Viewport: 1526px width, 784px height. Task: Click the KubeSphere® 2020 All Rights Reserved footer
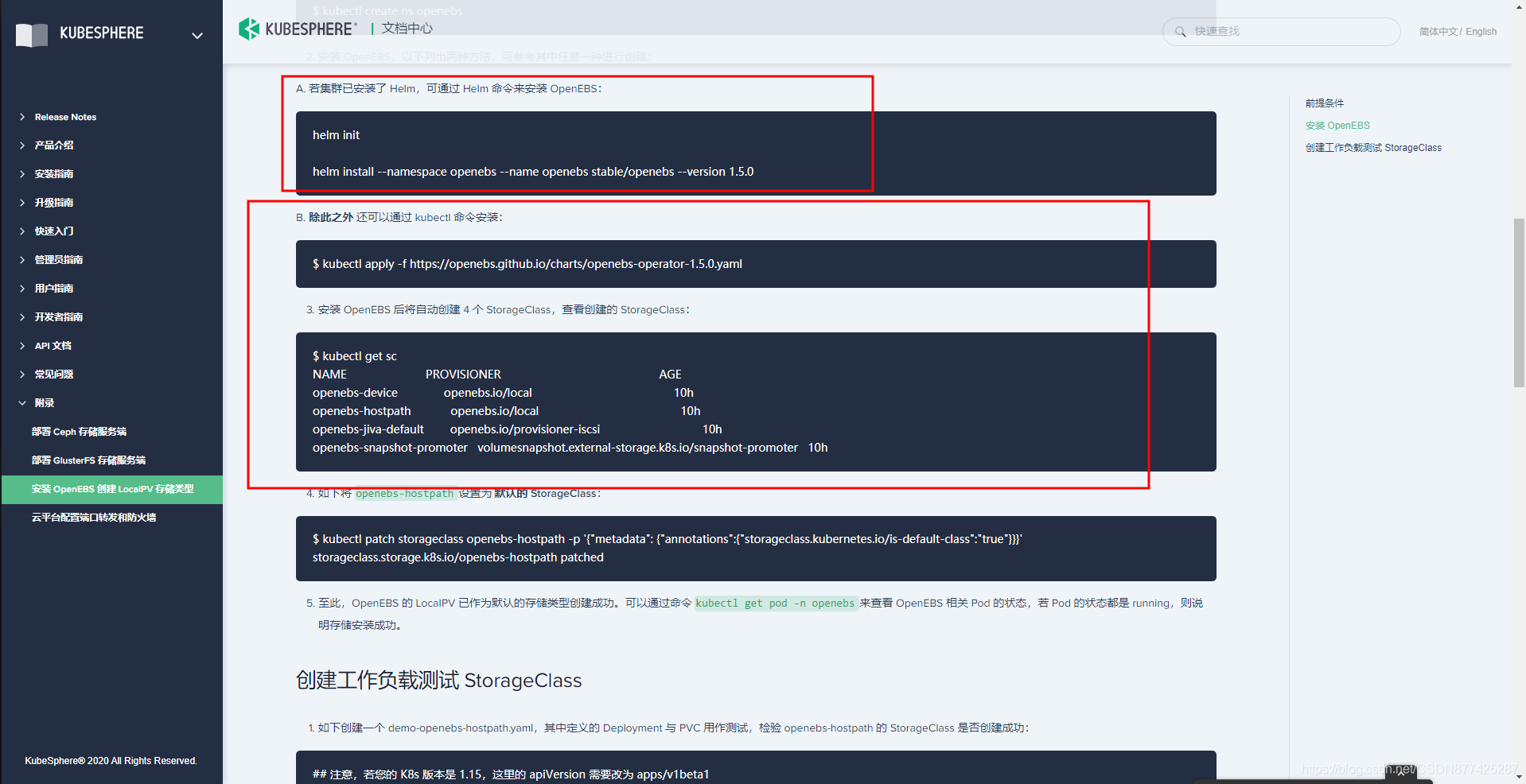pos(111,761)
